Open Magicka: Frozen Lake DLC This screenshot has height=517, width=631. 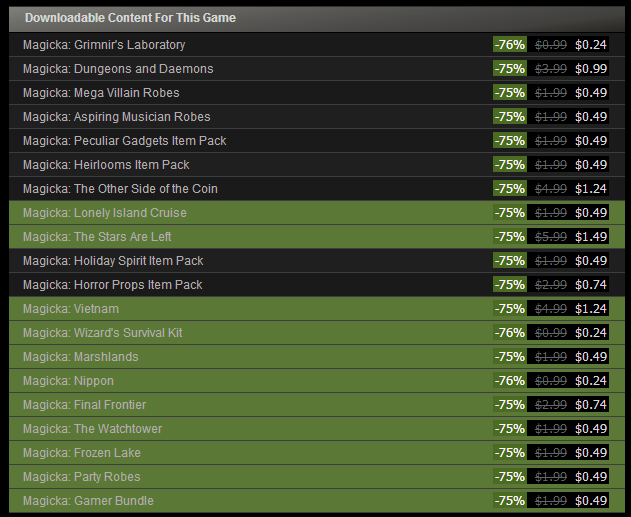(317, 453)
